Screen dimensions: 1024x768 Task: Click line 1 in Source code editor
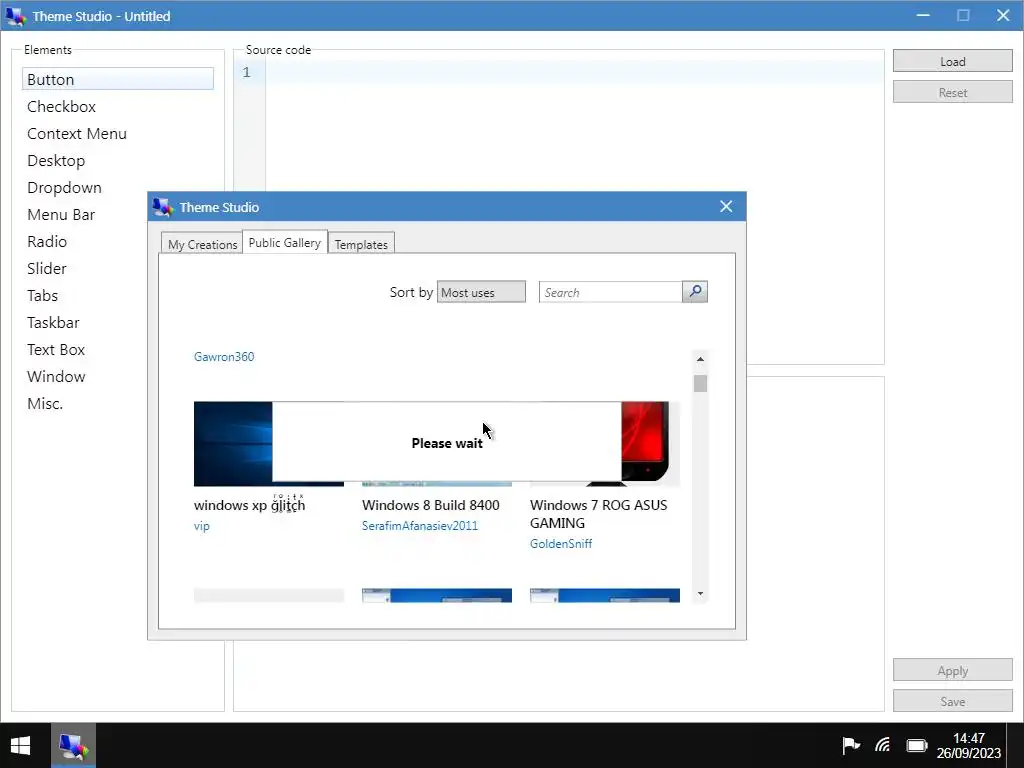click(x=575, y=72)
